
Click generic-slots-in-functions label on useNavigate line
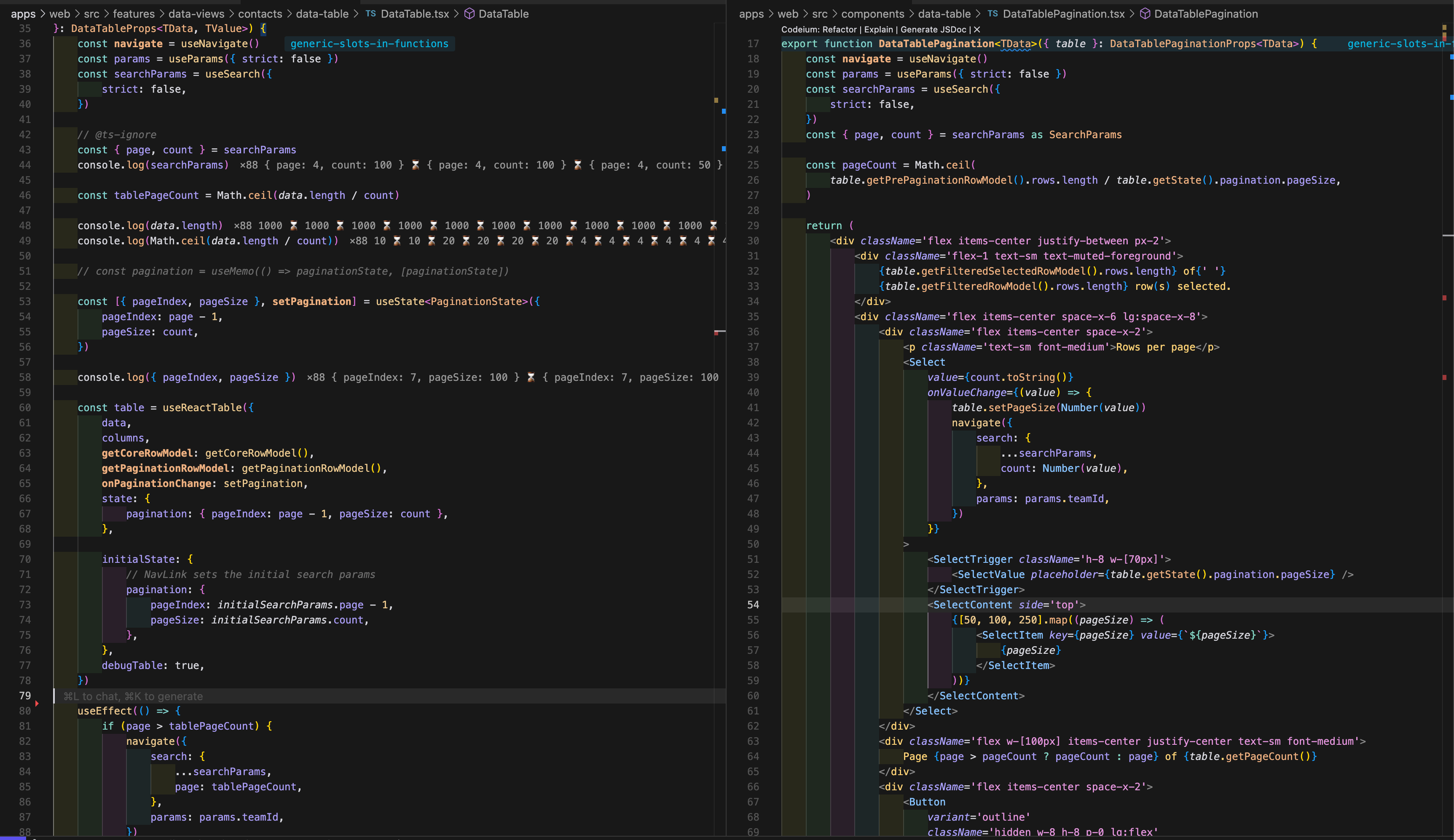(x=369, y=44)
